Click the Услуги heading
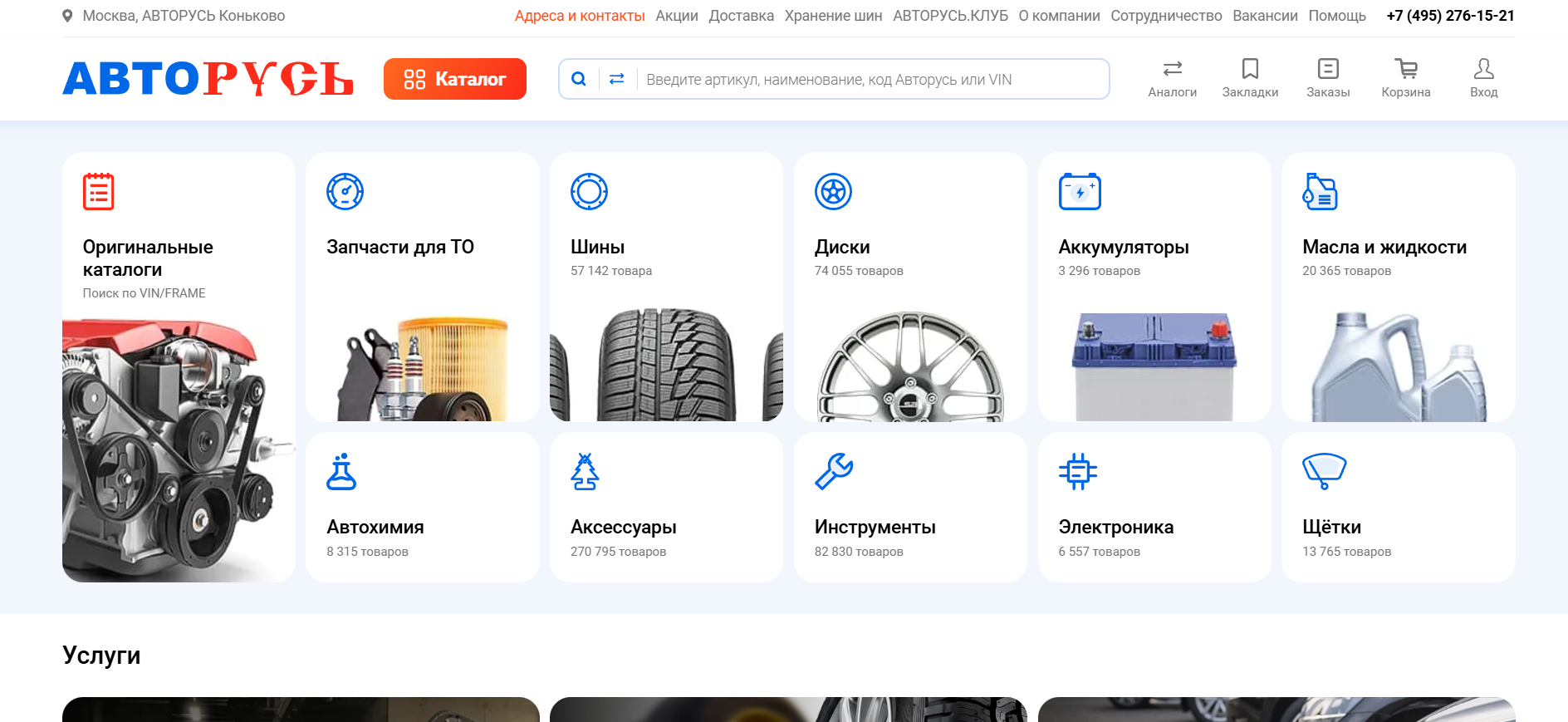This screenshot has width=1568, height=722. pos(101,656)
